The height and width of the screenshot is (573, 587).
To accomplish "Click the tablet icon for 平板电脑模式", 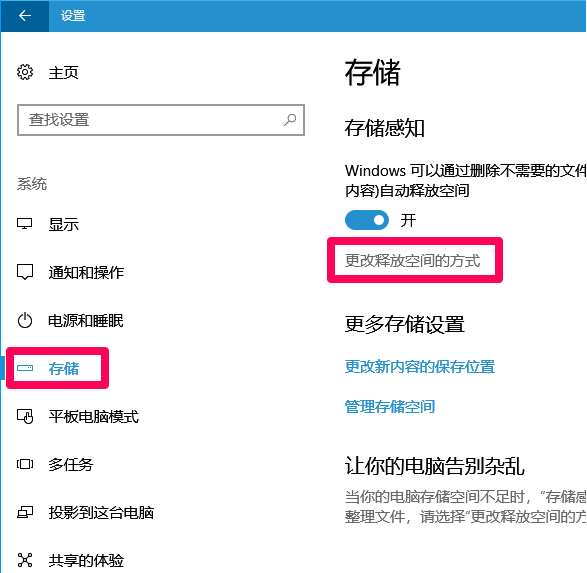I will pos(25,416).
